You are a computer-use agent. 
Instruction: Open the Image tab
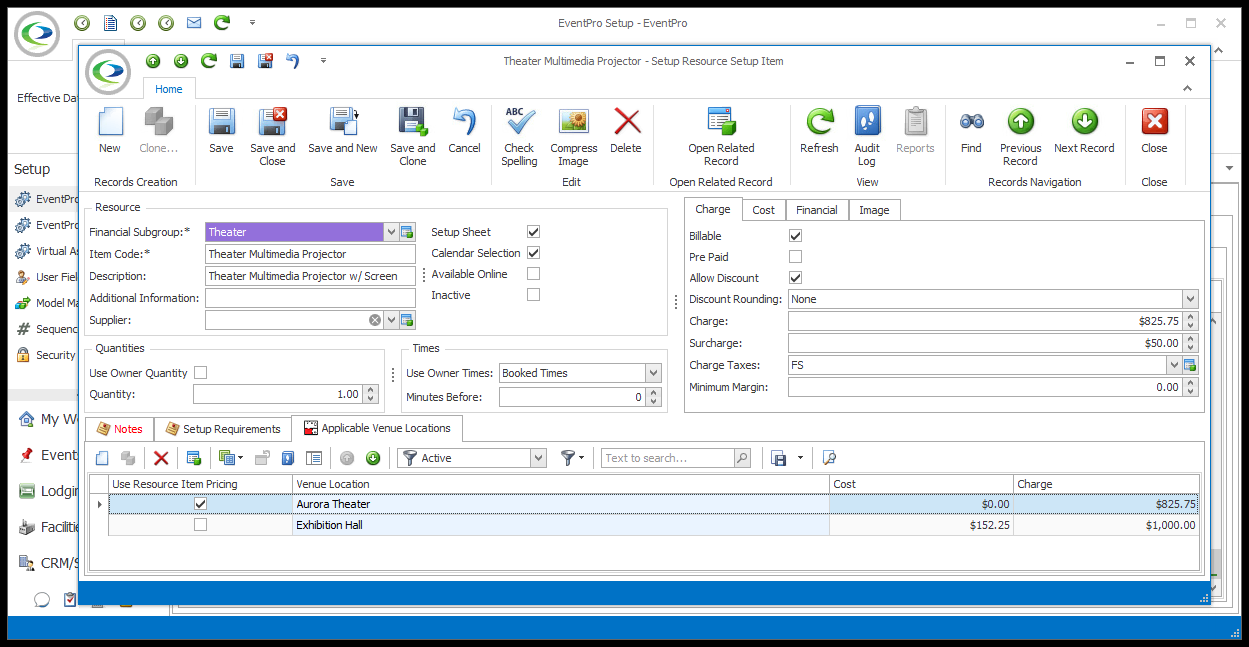click(x=874, y=210)
